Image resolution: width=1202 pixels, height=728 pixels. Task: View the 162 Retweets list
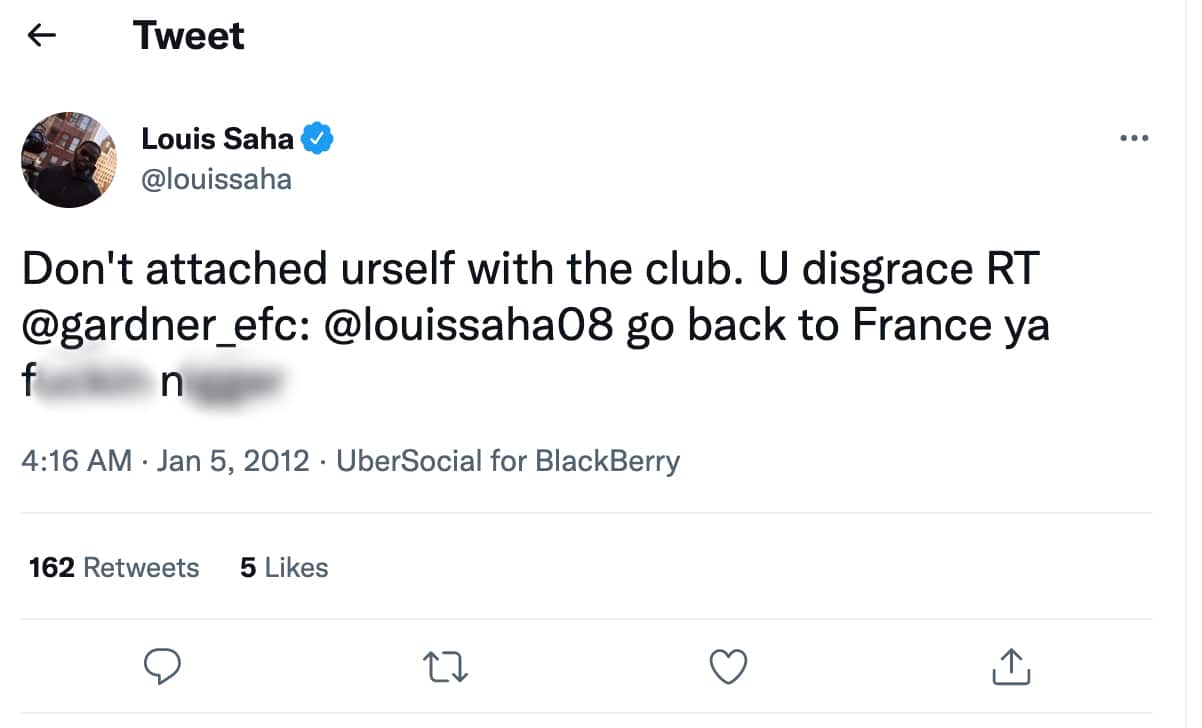click(113, 567)
